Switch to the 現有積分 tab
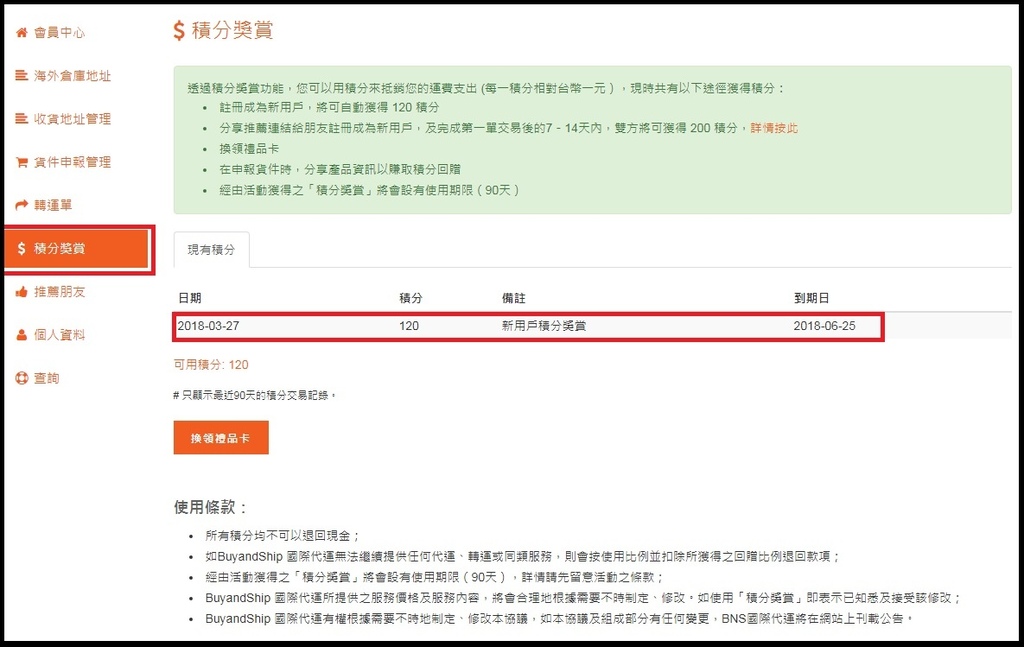 coord(211,250)
